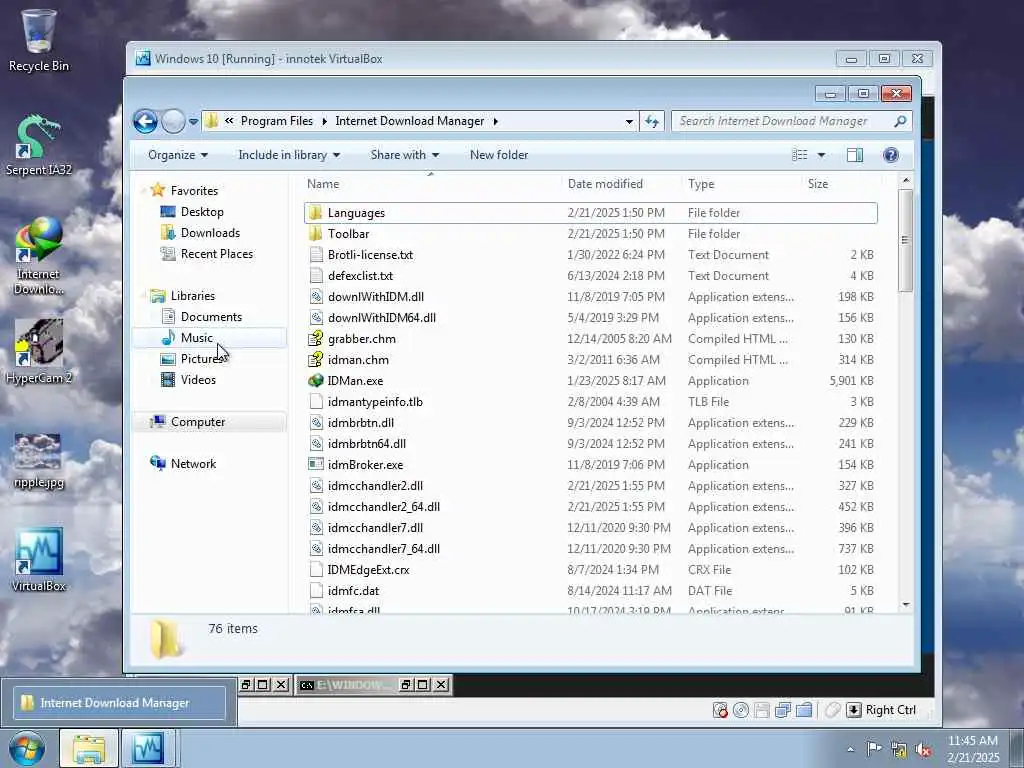Click the muted volume tray icon
The width and height of the screenshot is (1024, 768).
point(923,750)
